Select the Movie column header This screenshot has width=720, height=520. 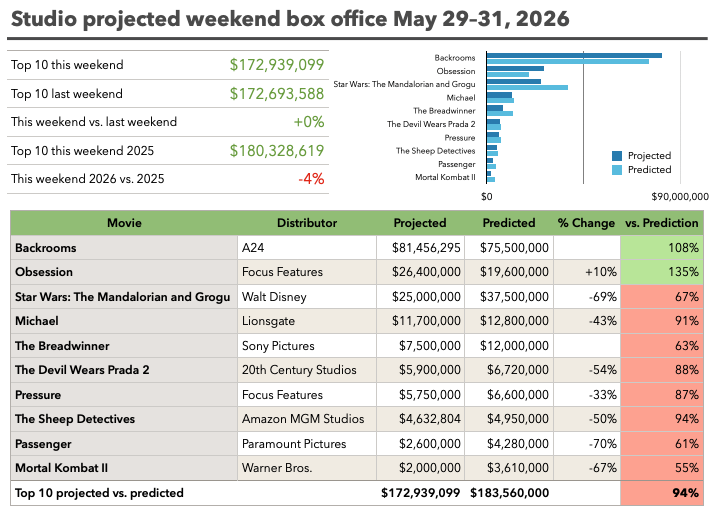[124, 223]
